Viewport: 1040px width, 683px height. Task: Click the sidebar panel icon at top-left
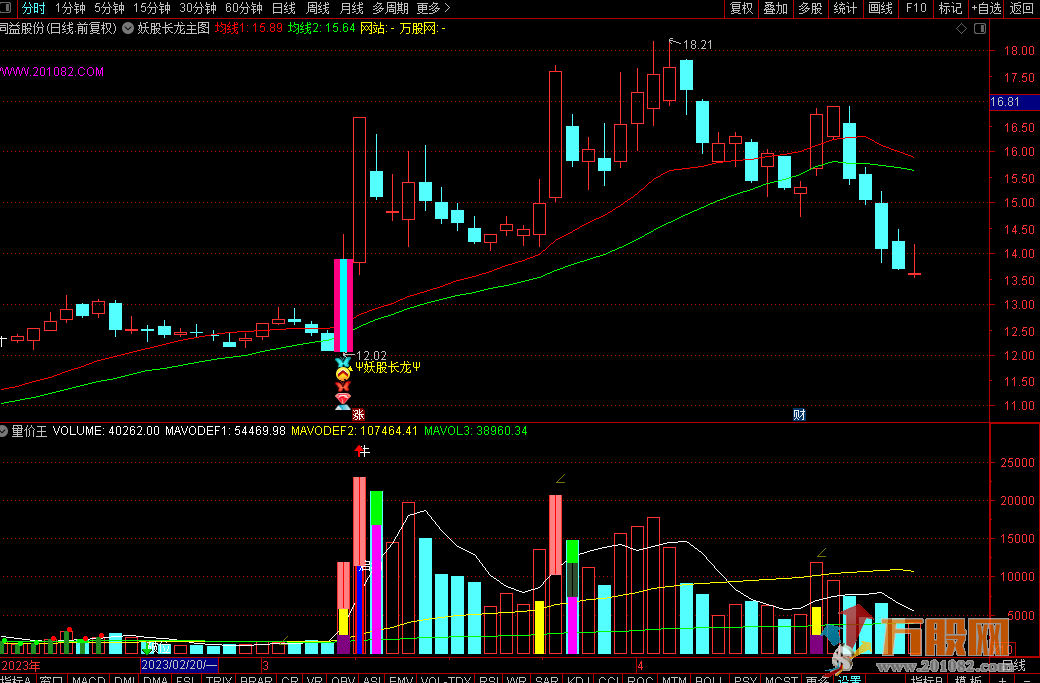click(x=6, y=8)
